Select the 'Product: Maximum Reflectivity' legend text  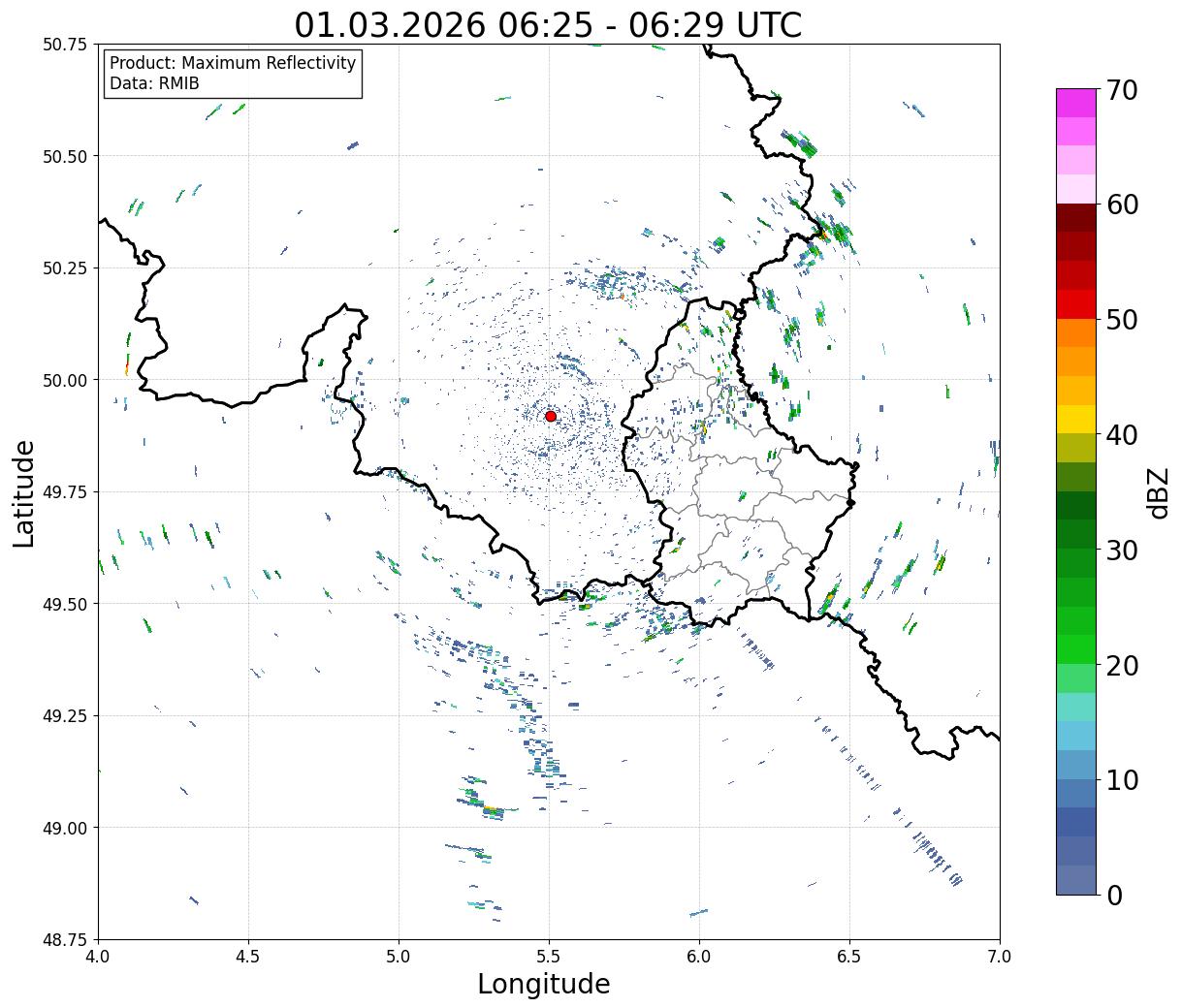click(233, 63)
